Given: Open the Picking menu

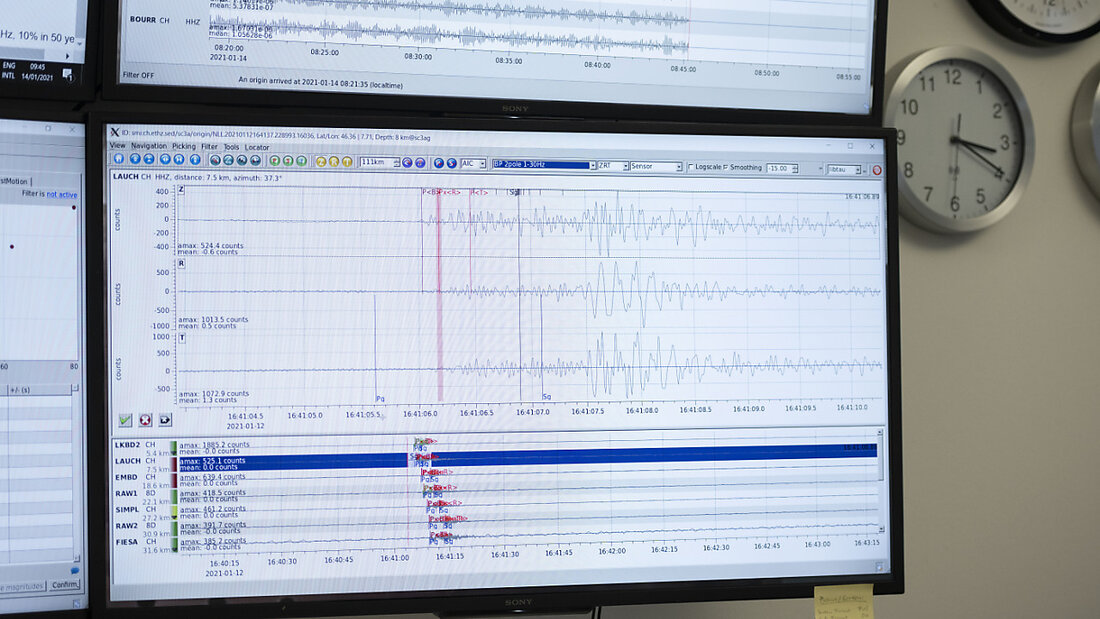Looking at the screenshot, I should (x=184, y=146).
